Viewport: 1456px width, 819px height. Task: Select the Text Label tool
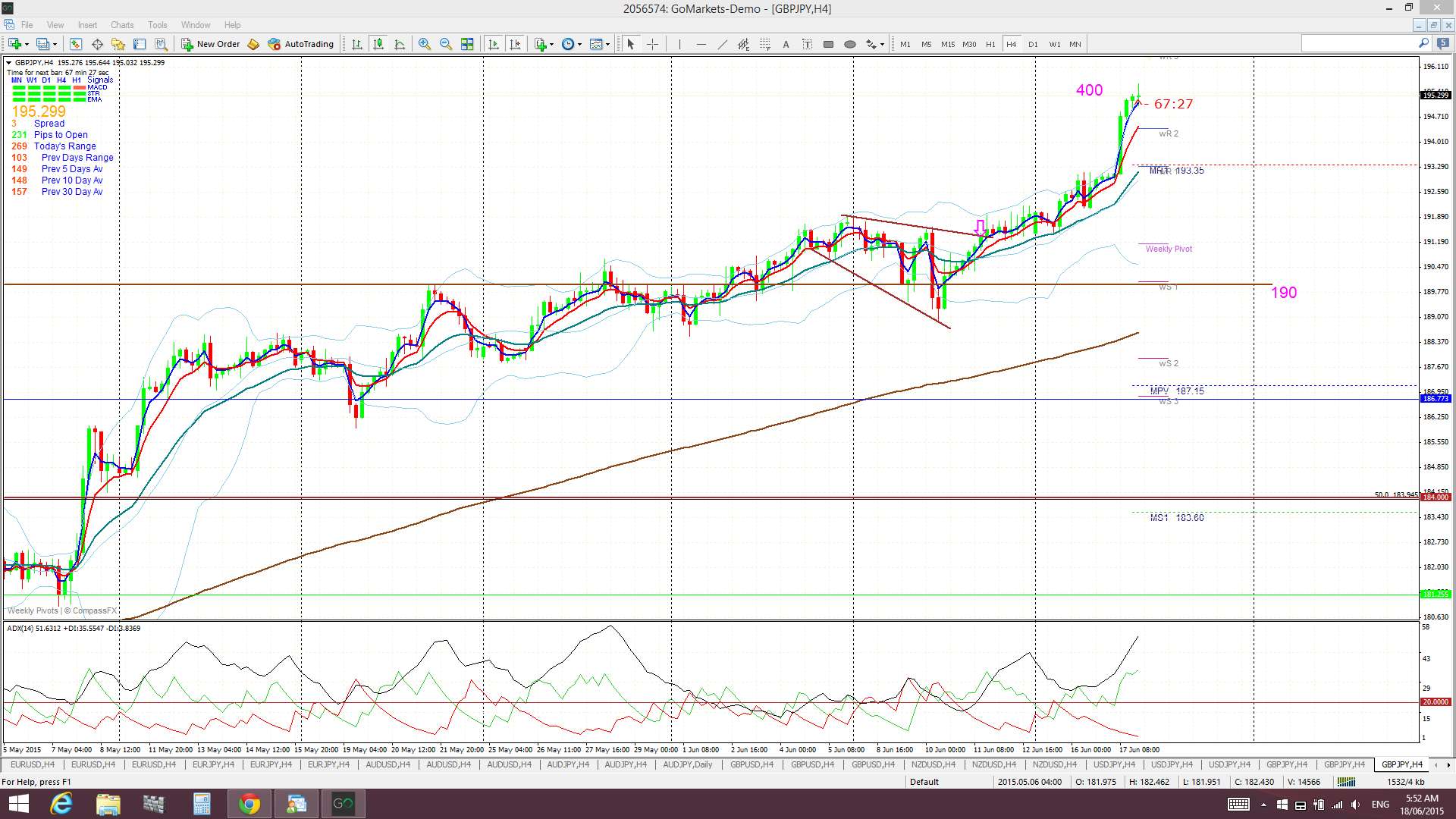[x=807, y=44]
